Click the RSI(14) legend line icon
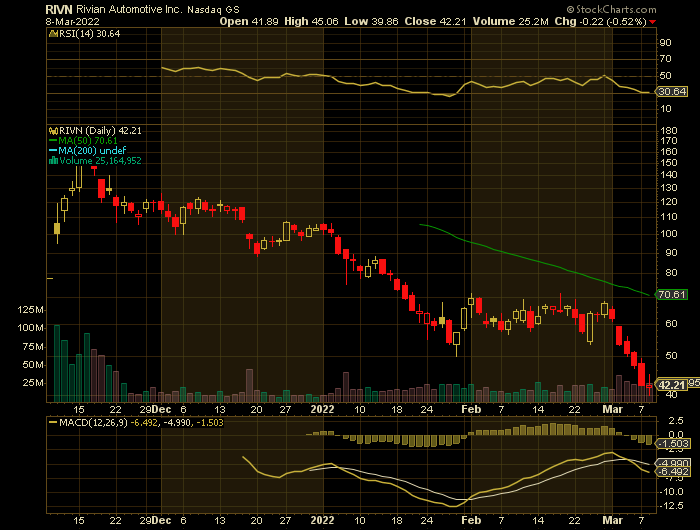Image resolution: width=700 pixels, height=530 pixels. [50, 33]
